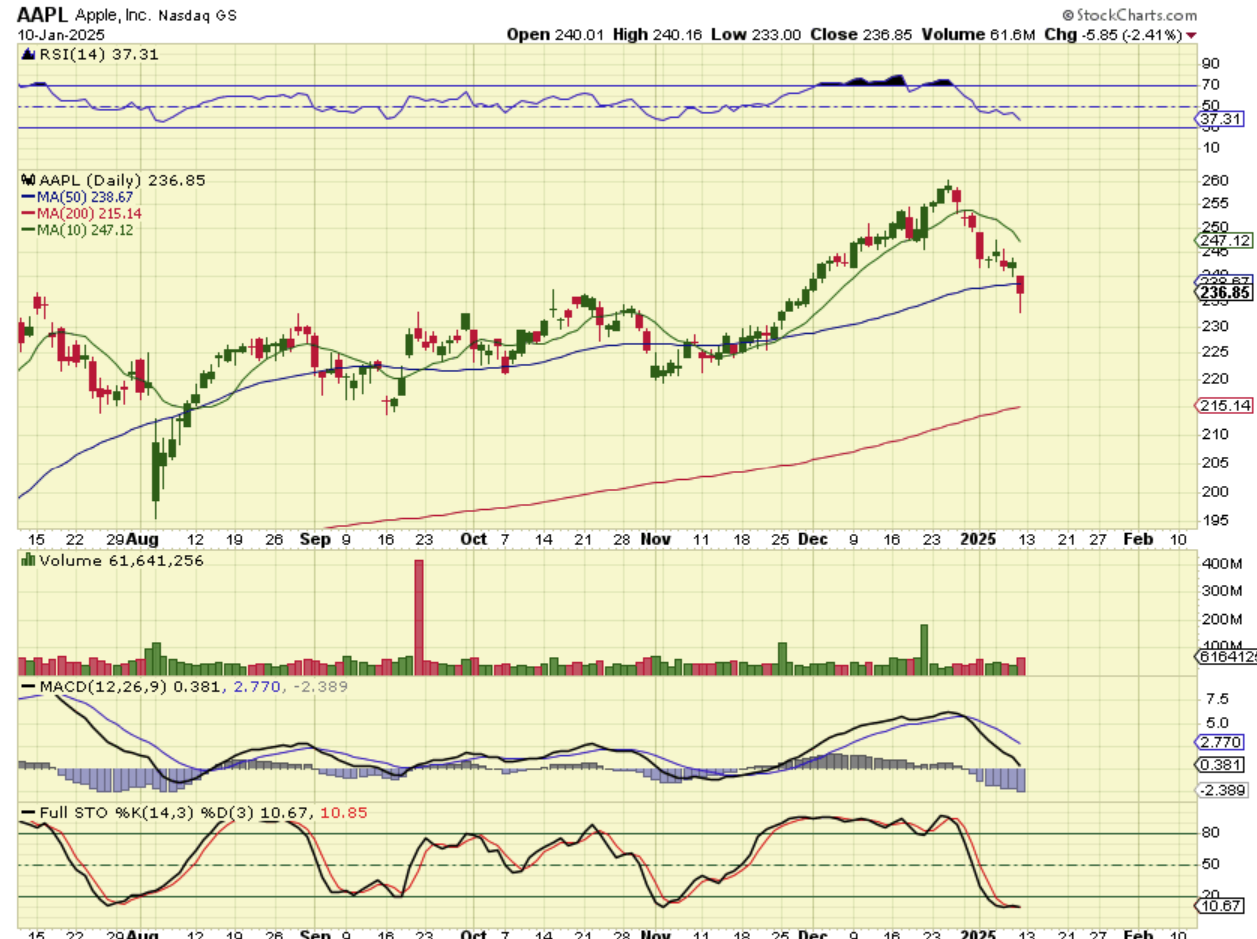The image size is (1257, 939).
Task: Click the AAPL ticker symbol in chart title
Action: coord(44,15)
